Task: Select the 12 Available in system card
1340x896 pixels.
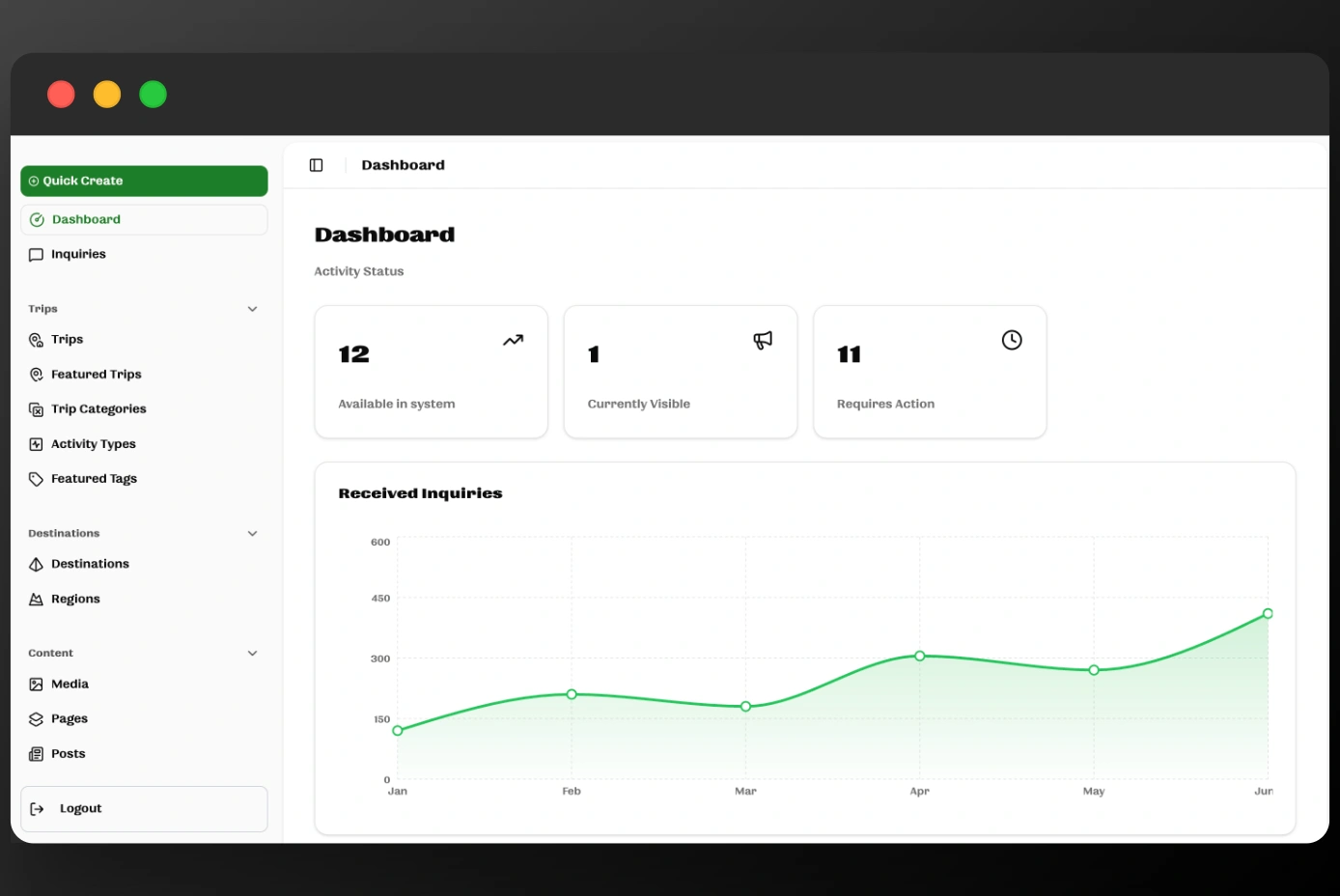Action: click(431, 372)
